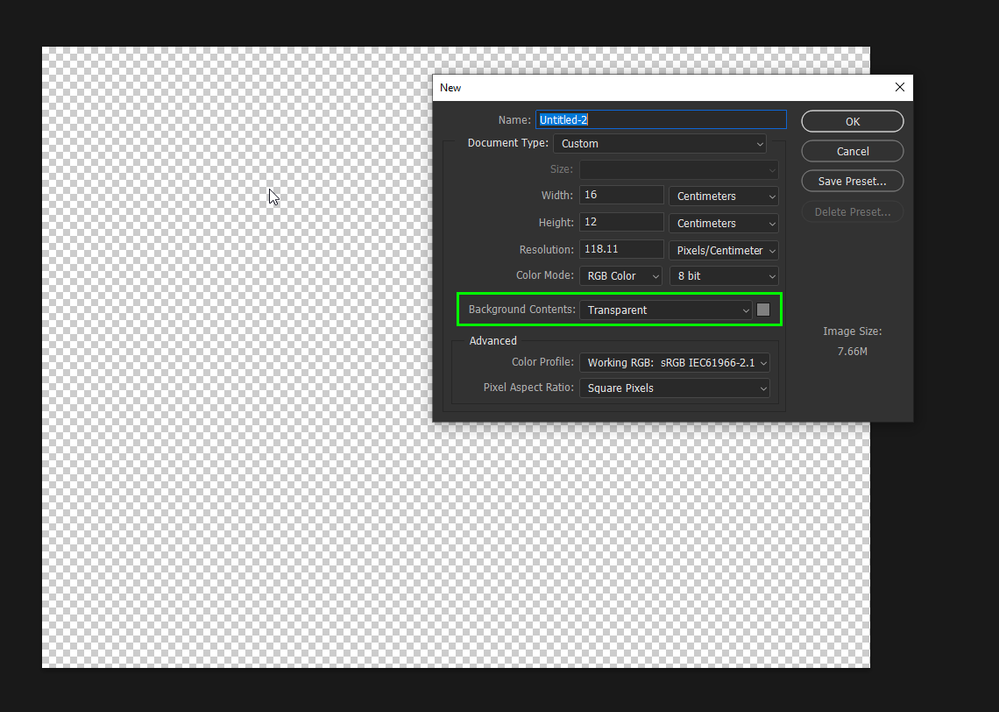Click the Cancel button

point(852,151)
